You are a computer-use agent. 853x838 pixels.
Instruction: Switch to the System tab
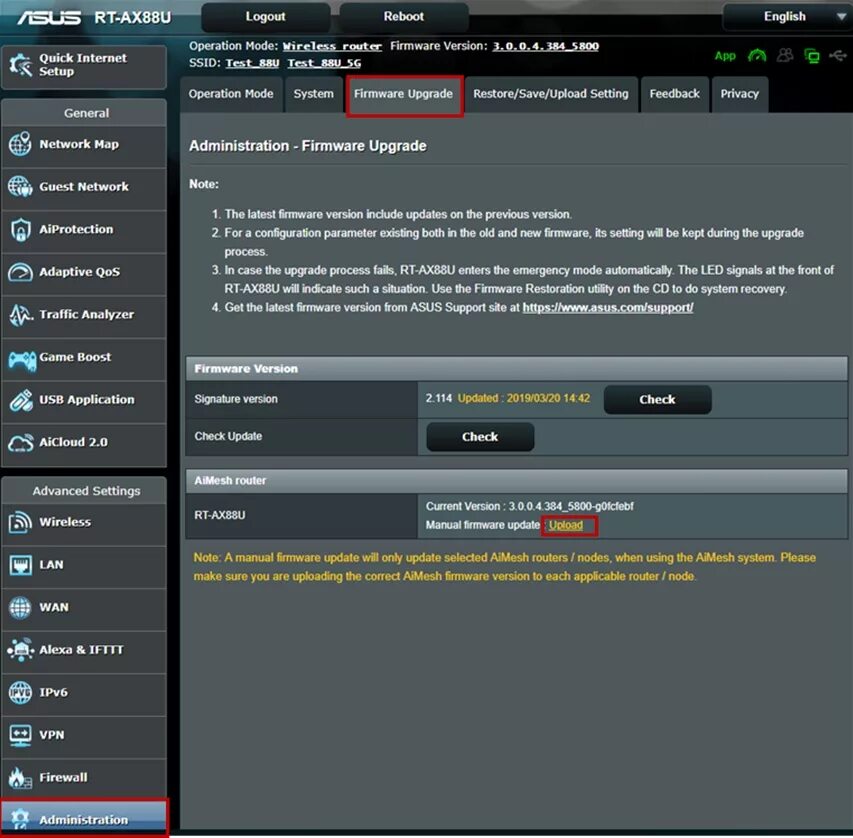[x=313, y=94]
